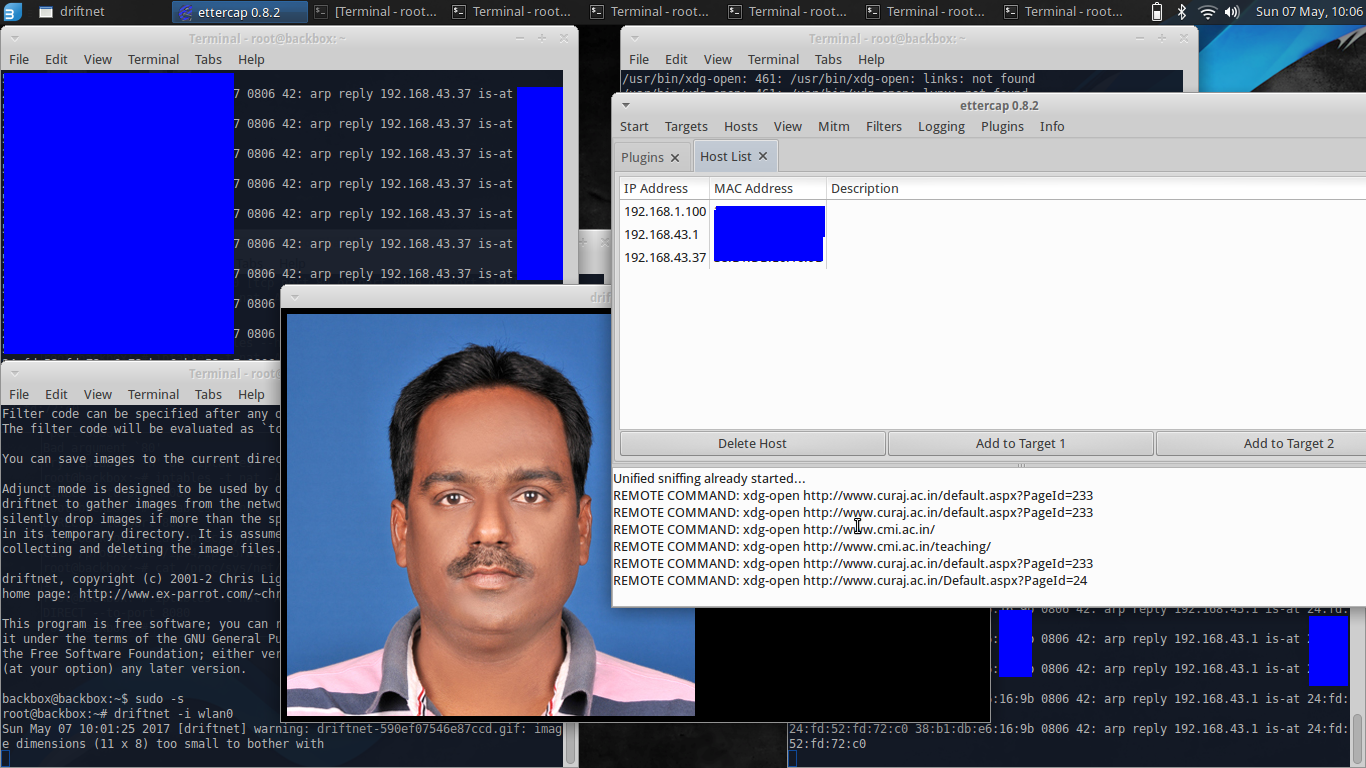
Task: Open the Plugins menu in ettercap menubar
Action: (x=1002, y=127)
